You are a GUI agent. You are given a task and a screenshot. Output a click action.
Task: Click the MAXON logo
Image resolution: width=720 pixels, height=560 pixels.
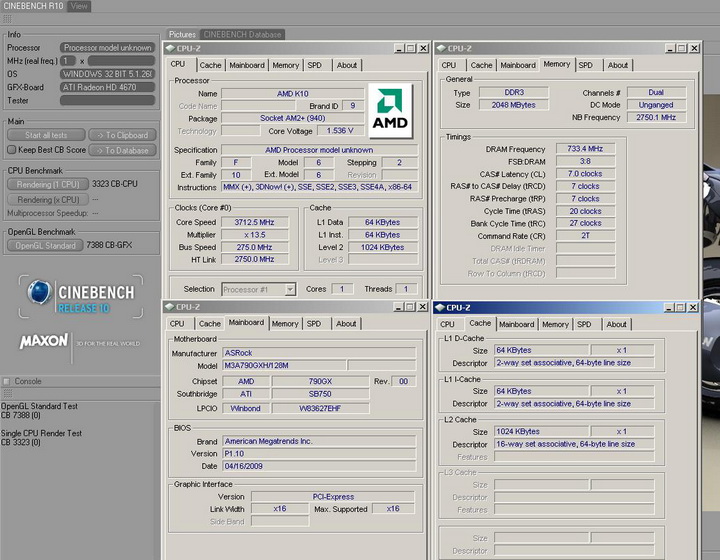[x=44, y=342]
